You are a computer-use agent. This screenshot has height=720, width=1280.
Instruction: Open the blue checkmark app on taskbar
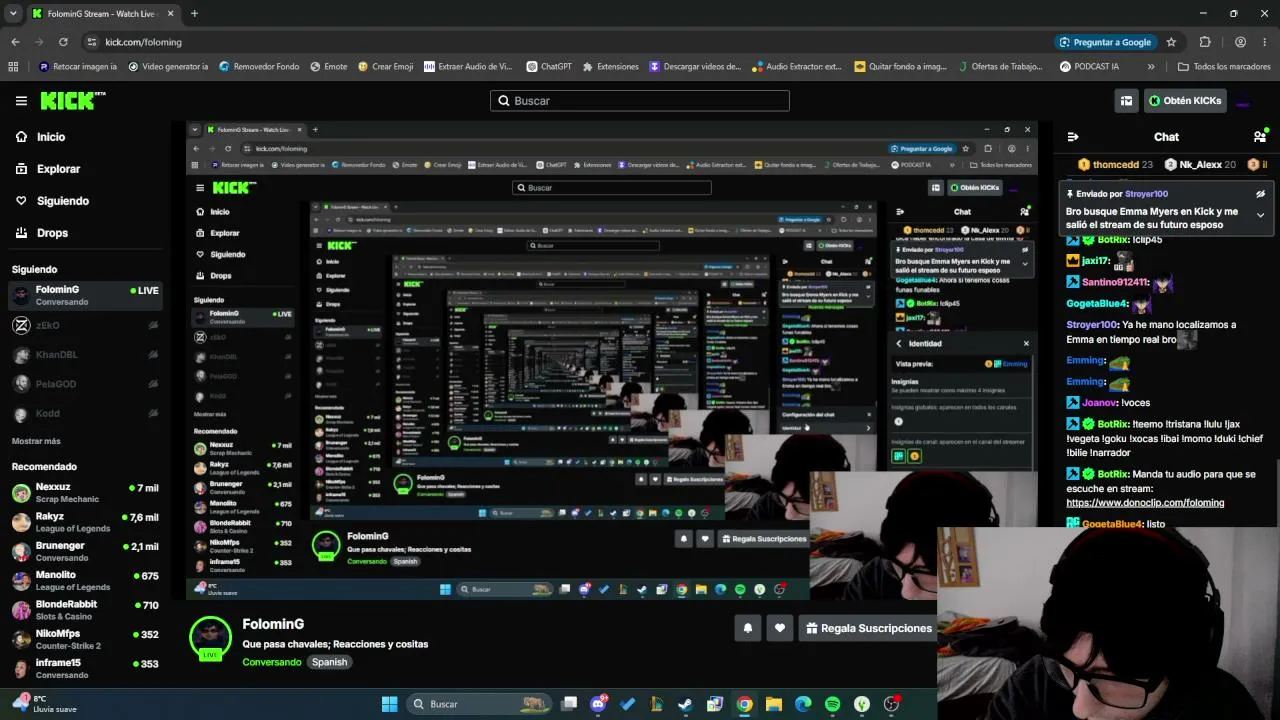click(x=628, y=704)
